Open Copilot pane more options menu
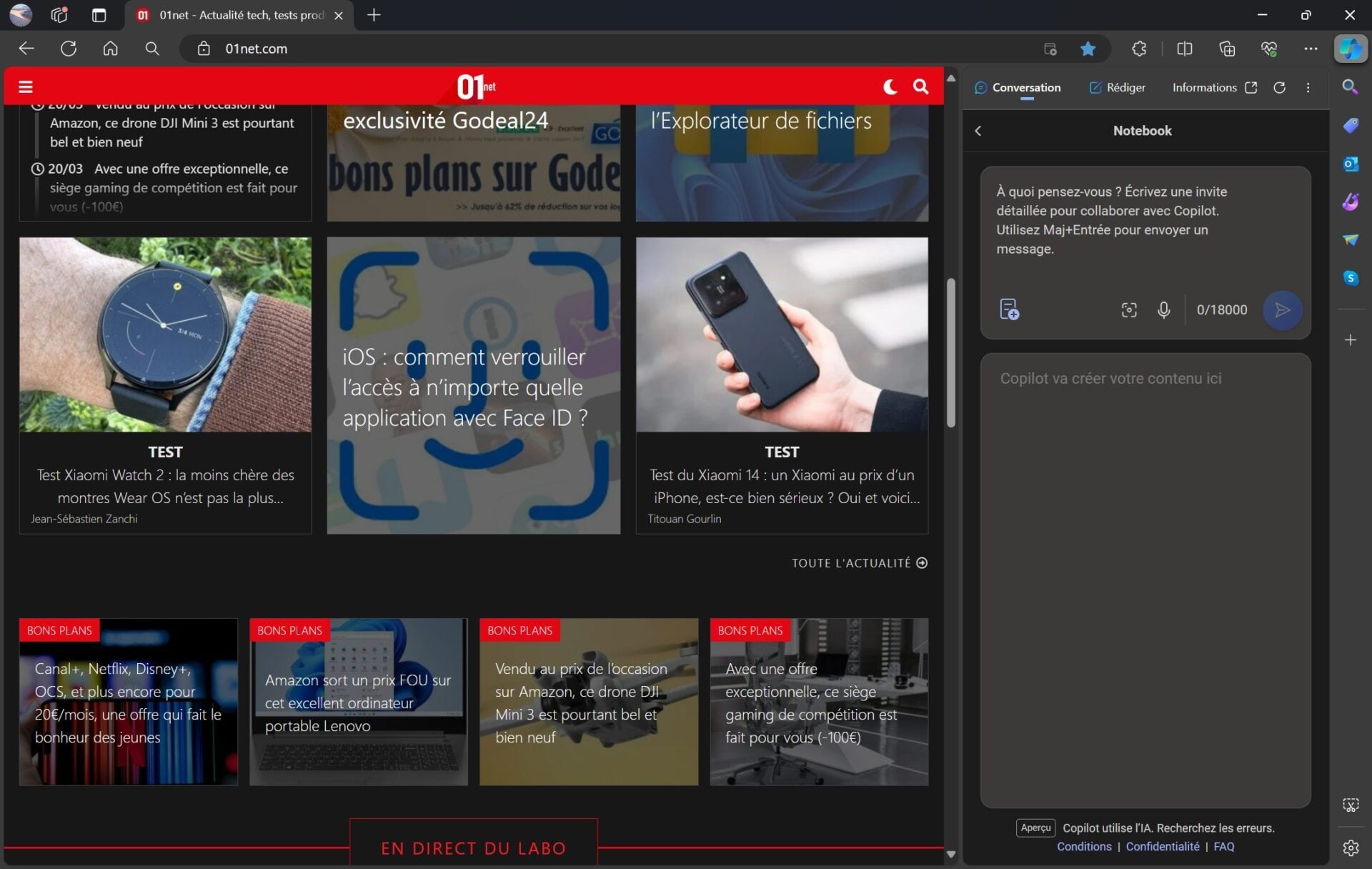Screen dimensions: 1372x869 (1308, 87)
